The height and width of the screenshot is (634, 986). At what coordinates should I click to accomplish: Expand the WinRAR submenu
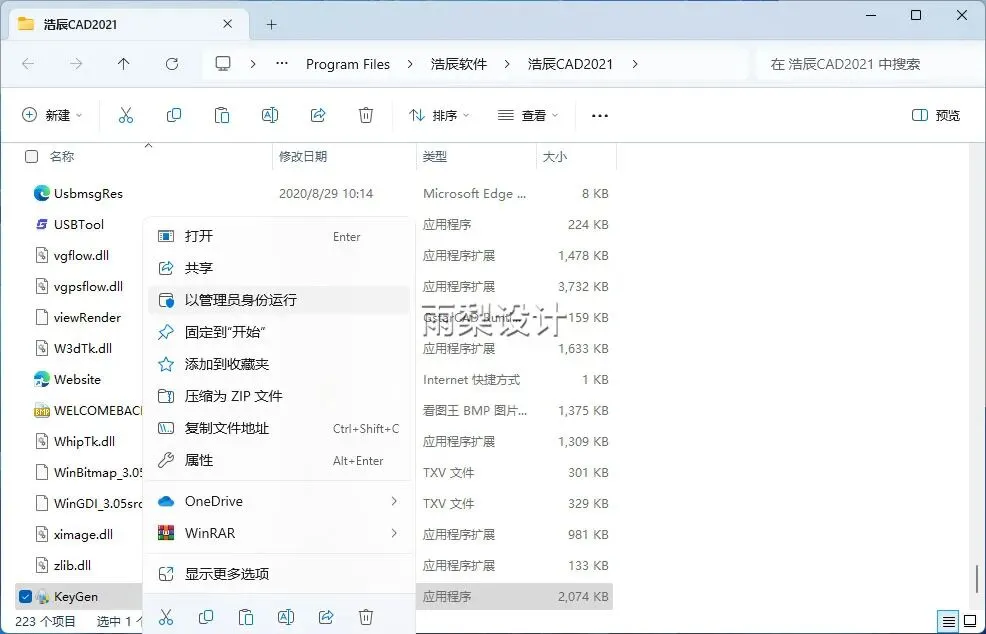pyautogui.click(x=394, y=533)
